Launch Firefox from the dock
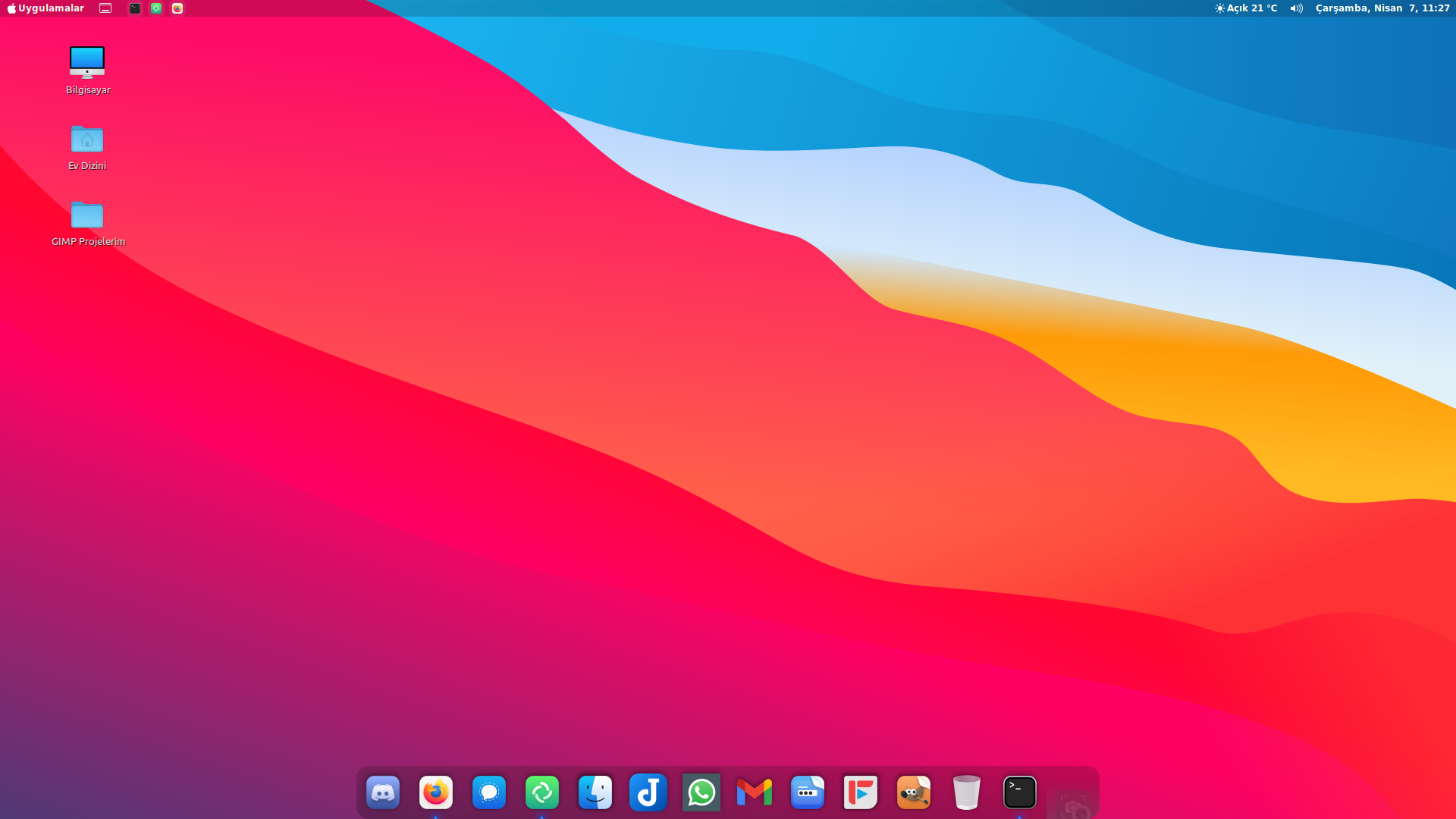 436,792
